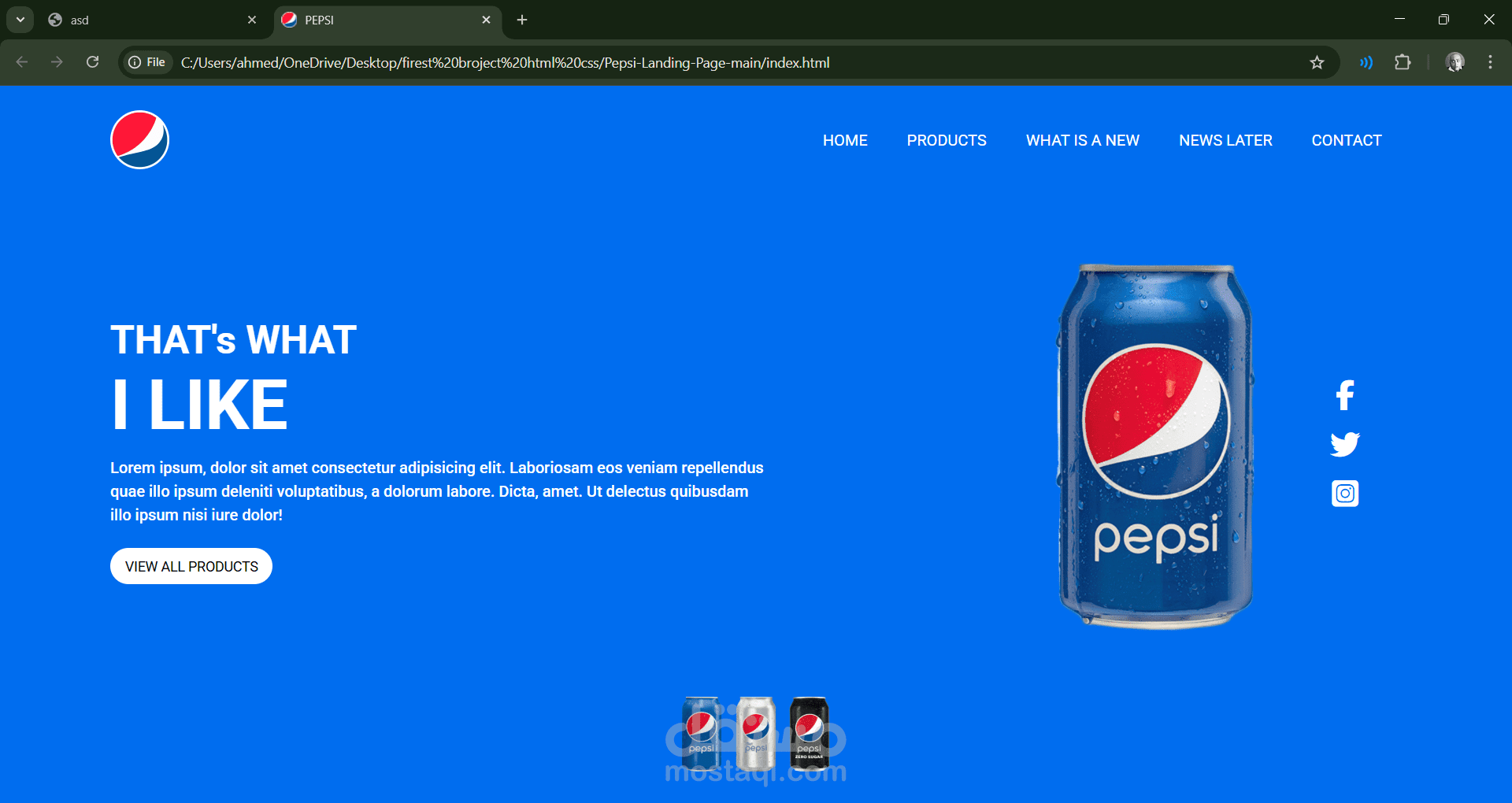Click the THAT's WHAT heading text
Viewport: 1512px width, 803px height.
click(233, 340)
